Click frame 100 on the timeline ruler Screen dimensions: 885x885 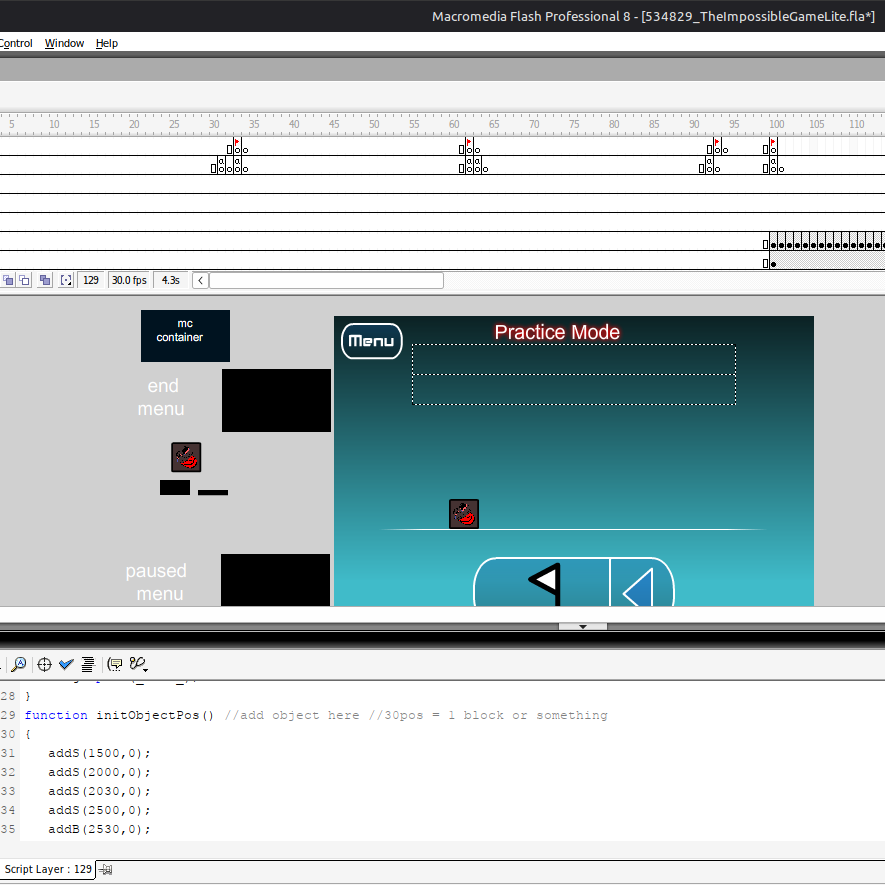point(777,124)
